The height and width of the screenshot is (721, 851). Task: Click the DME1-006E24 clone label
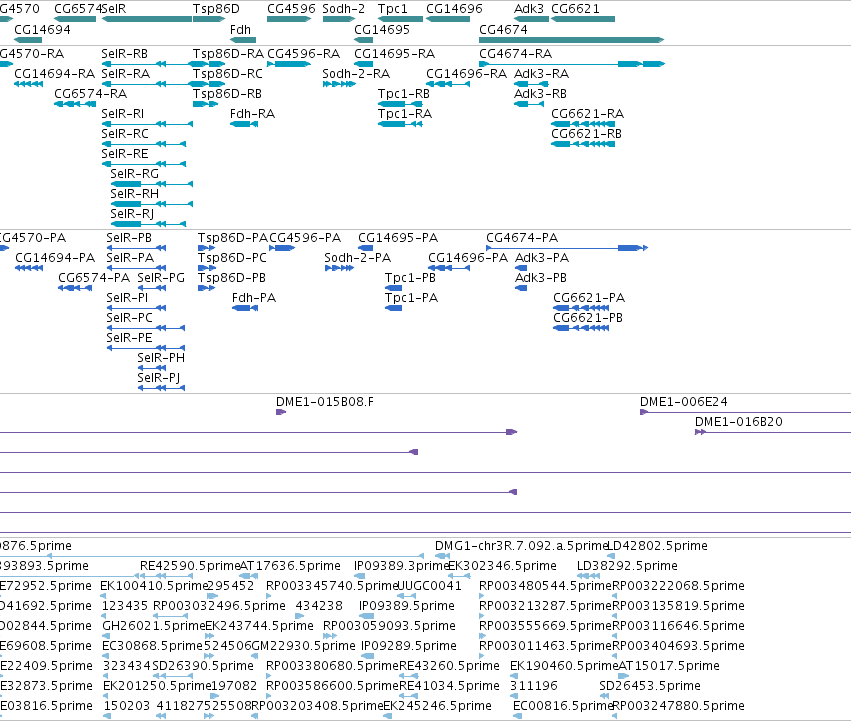683,402
